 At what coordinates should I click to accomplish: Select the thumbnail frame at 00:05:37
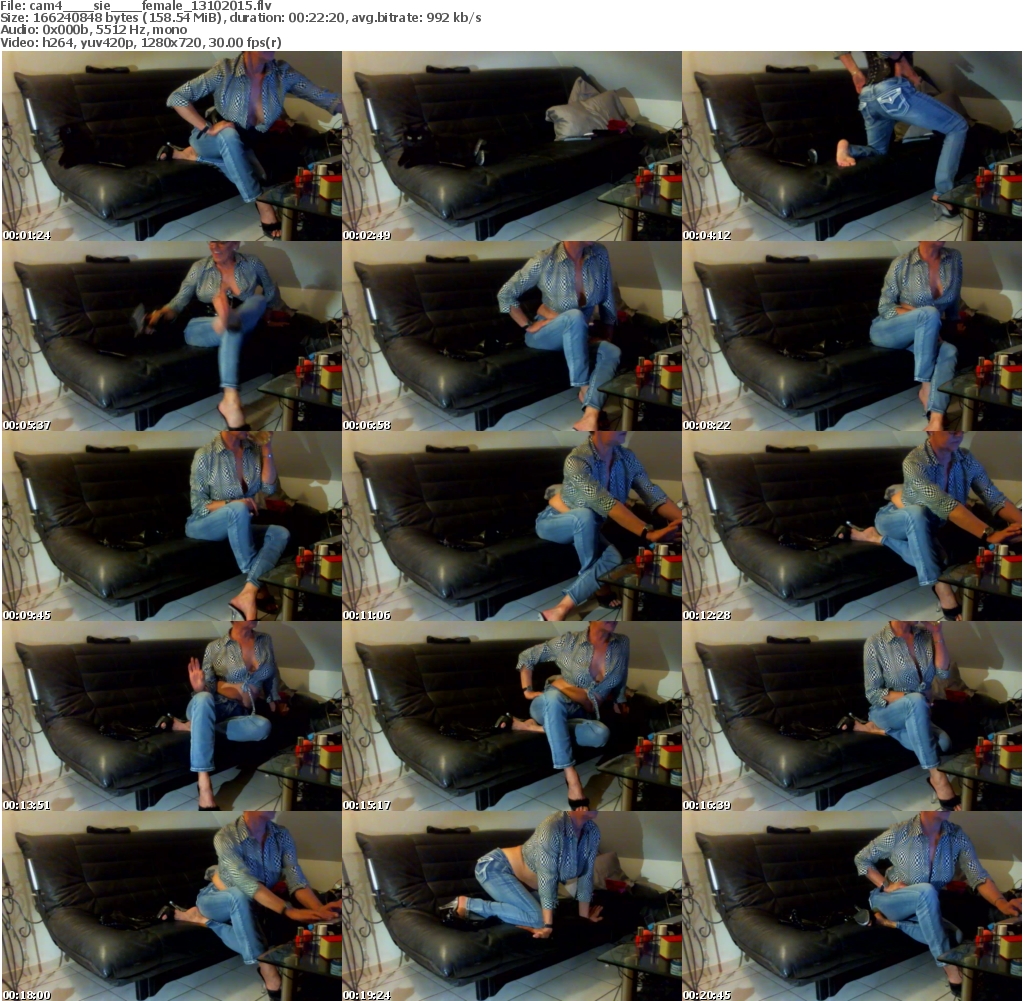point(172,336)
